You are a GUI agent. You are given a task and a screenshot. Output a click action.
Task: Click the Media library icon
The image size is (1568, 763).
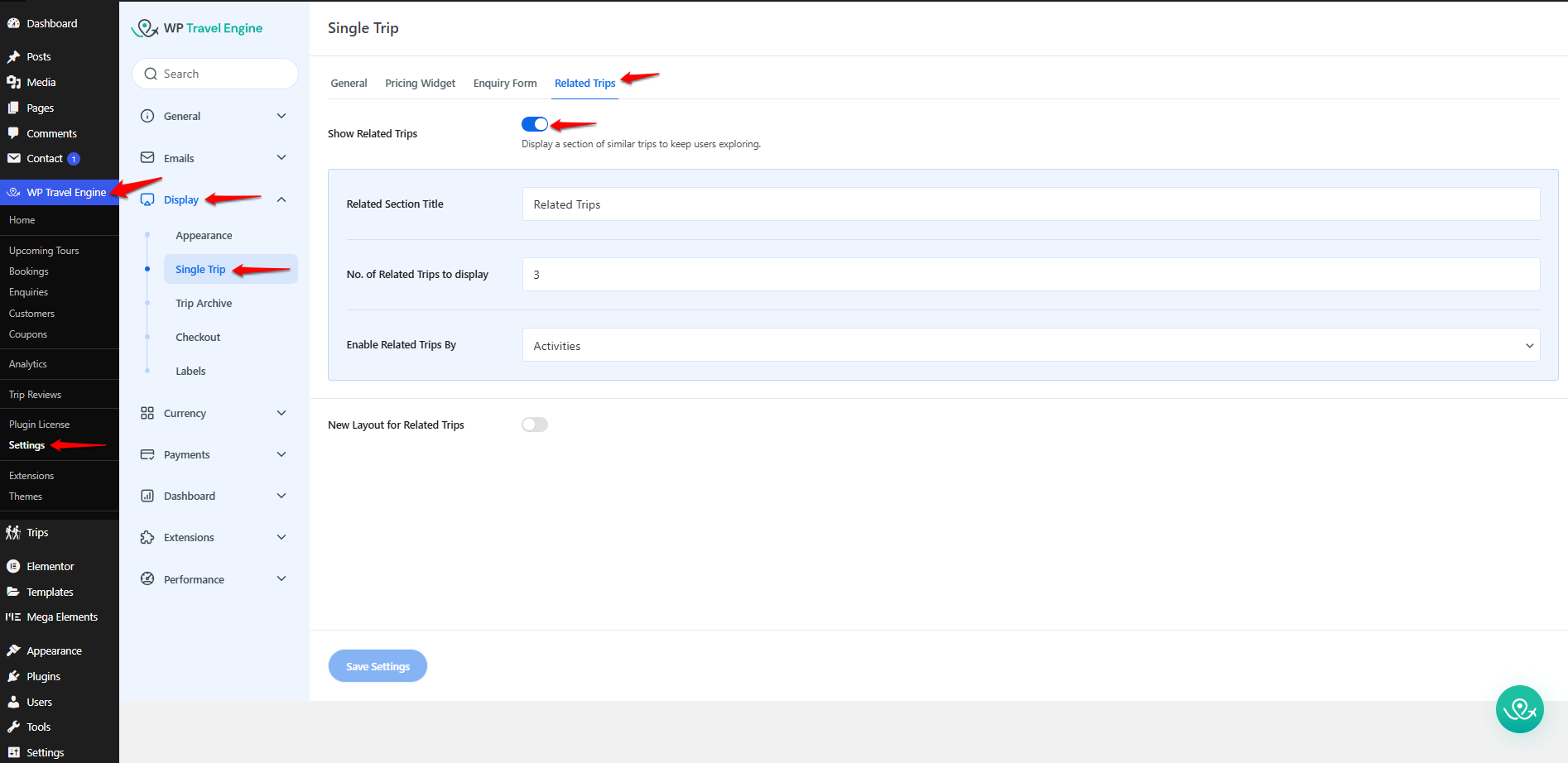(x=14, y=81)
